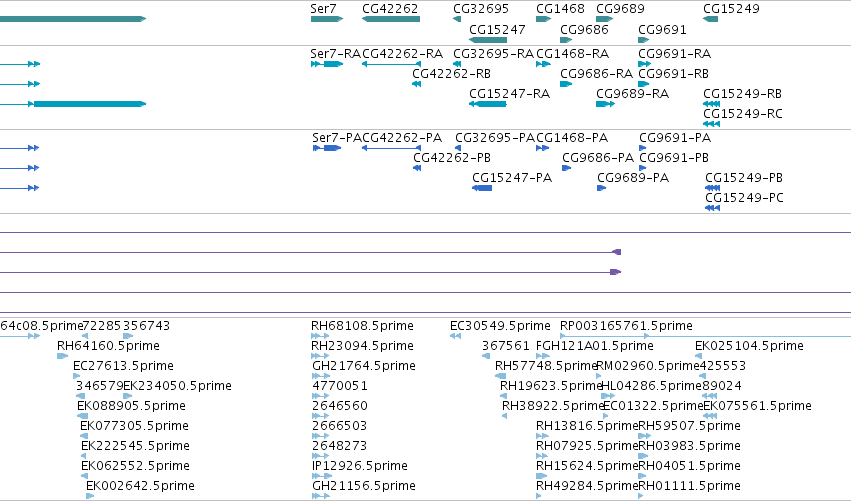851x501 pixels.
Task: Click the EK088905.5prime EST label
Action: (131, 406)
